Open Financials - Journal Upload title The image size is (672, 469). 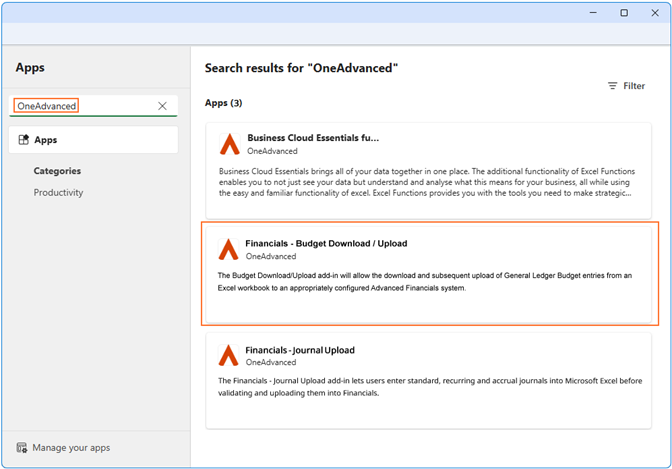coord(300,350)
